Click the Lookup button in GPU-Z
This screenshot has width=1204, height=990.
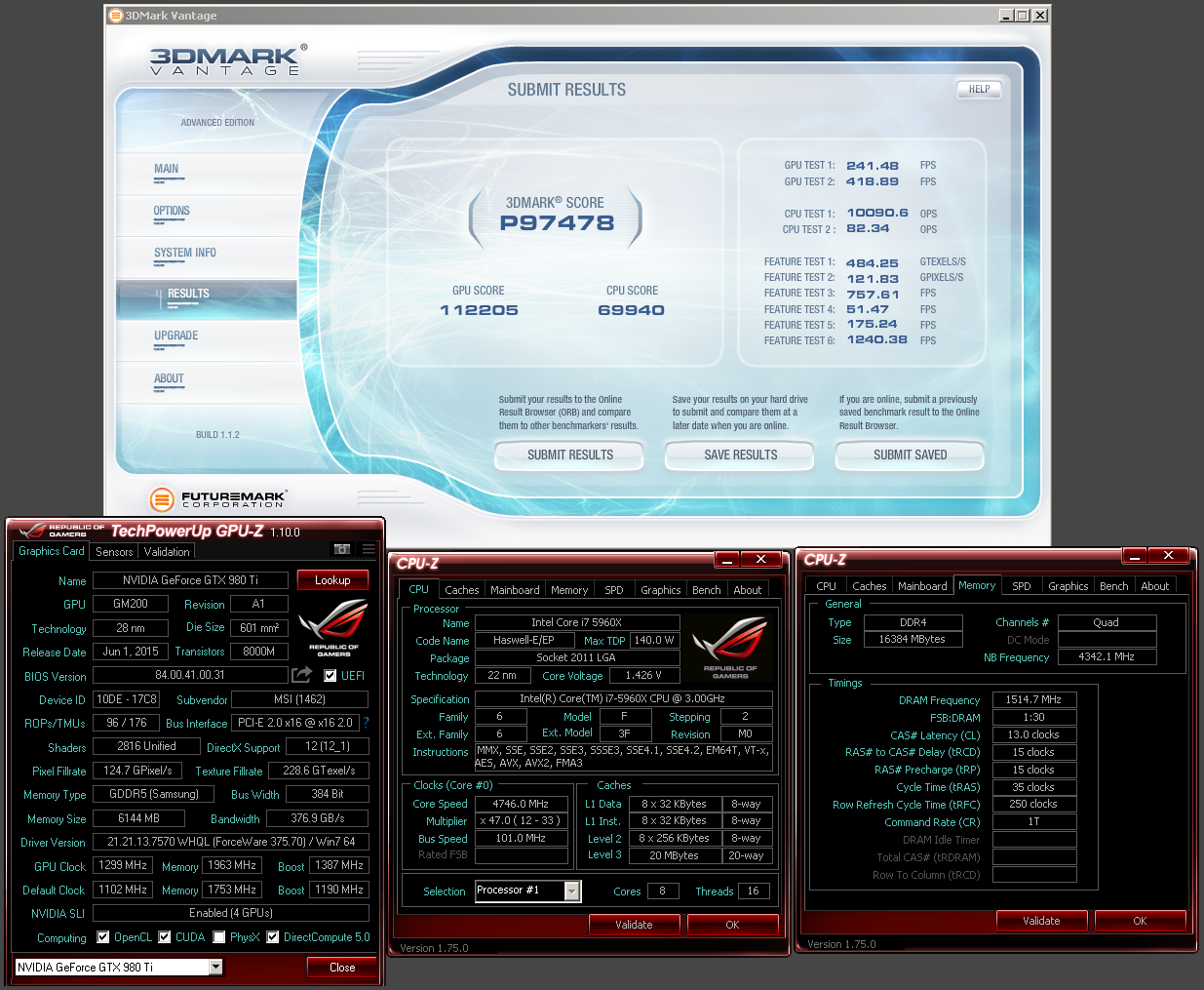(332, 580)
